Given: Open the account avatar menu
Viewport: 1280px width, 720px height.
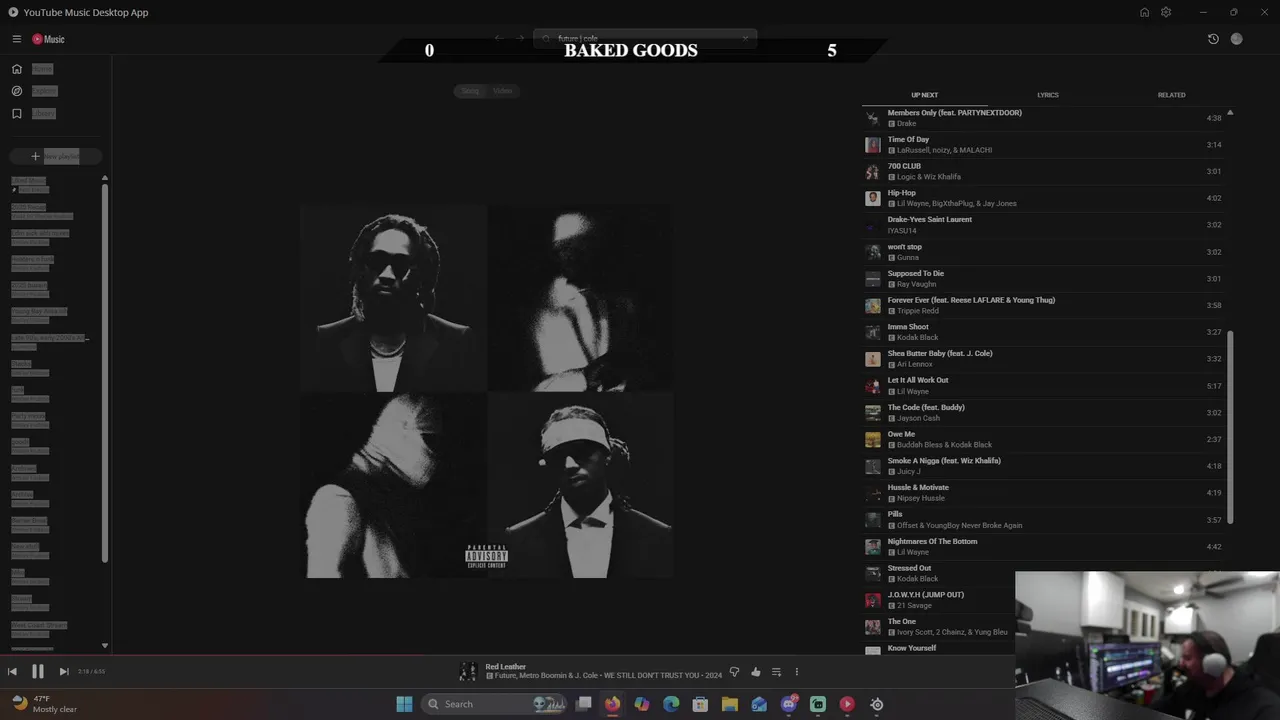Looking at the screenshot, I should click(x=1237, y=39).
